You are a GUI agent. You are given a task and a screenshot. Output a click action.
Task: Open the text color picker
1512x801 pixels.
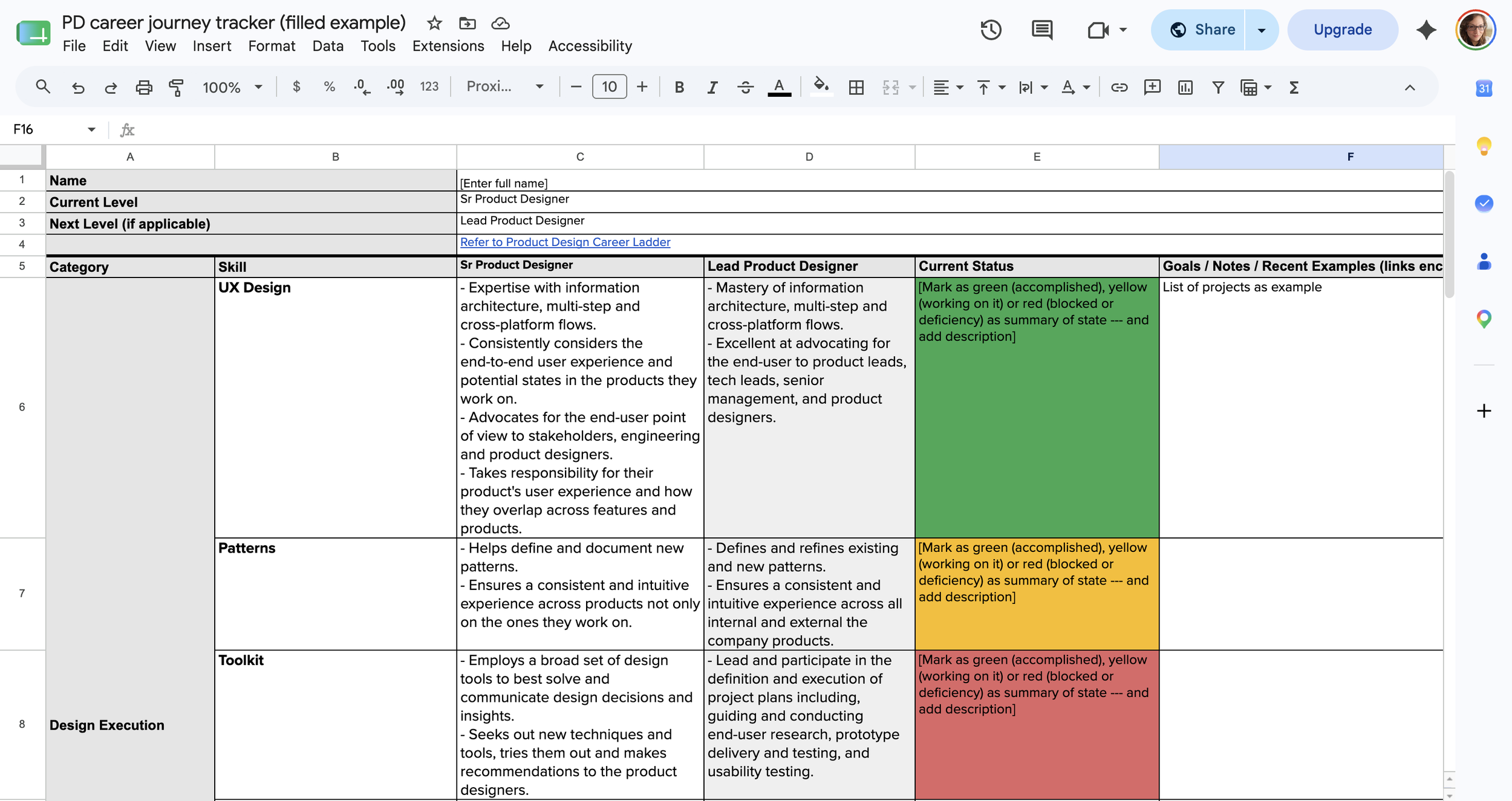tap(779, 87)
